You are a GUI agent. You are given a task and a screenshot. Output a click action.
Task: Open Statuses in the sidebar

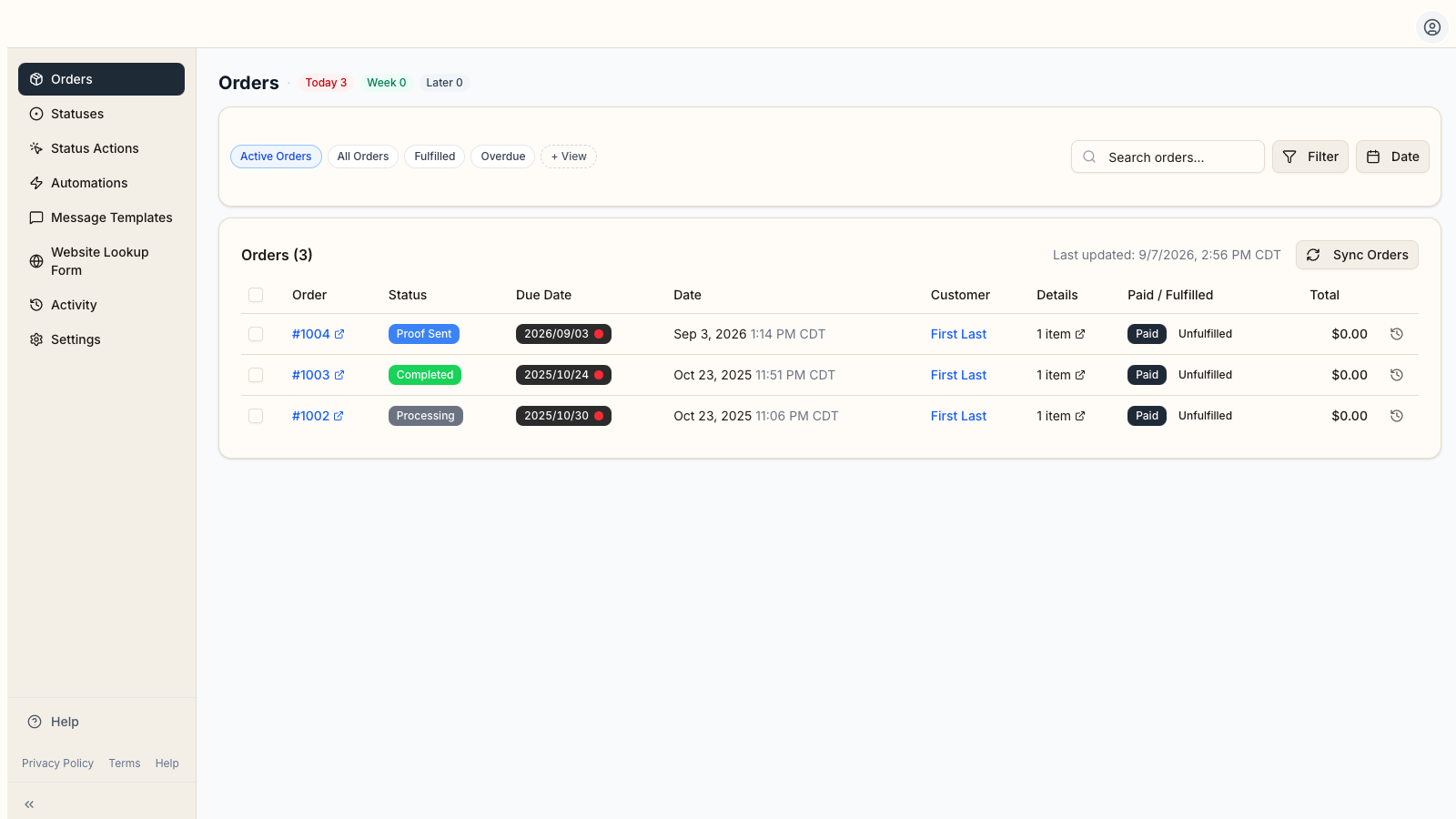coord(101,114)
